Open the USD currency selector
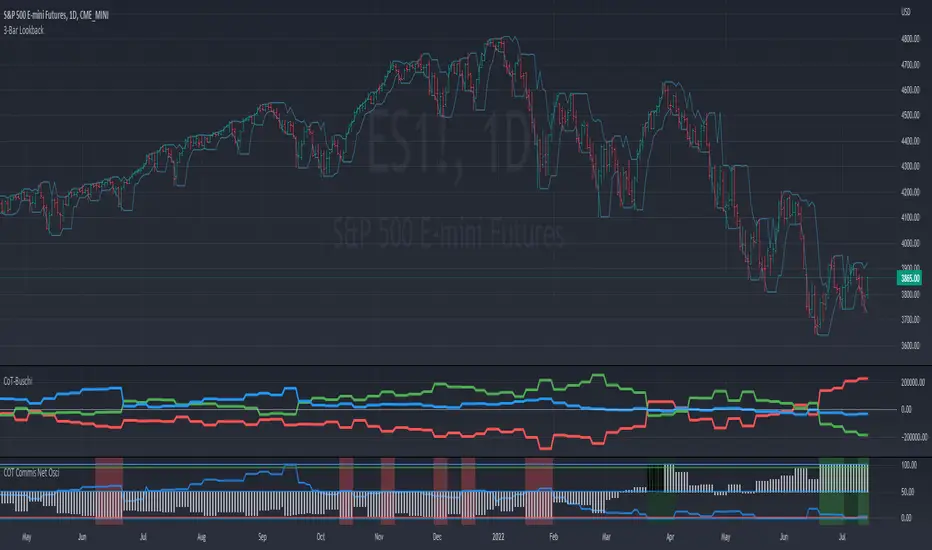Image resolution: width=932 pixels, height=550 pixels. tap(905, 12)
